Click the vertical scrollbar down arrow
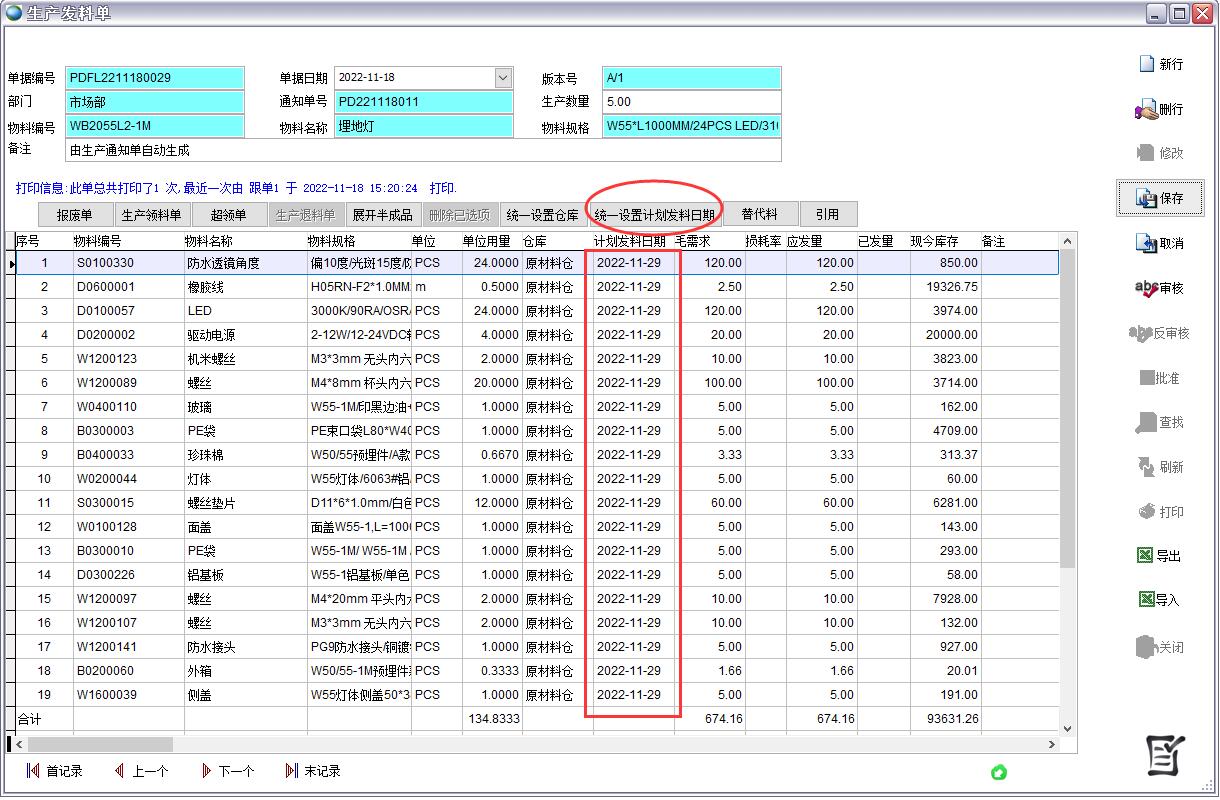 1066,728
